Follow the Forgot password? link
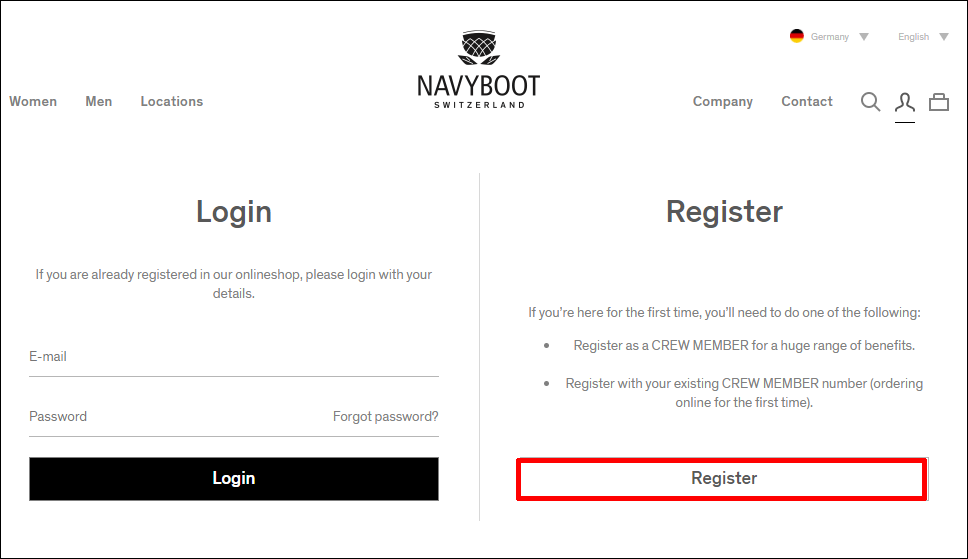968x559 pixels. (385, 416)
